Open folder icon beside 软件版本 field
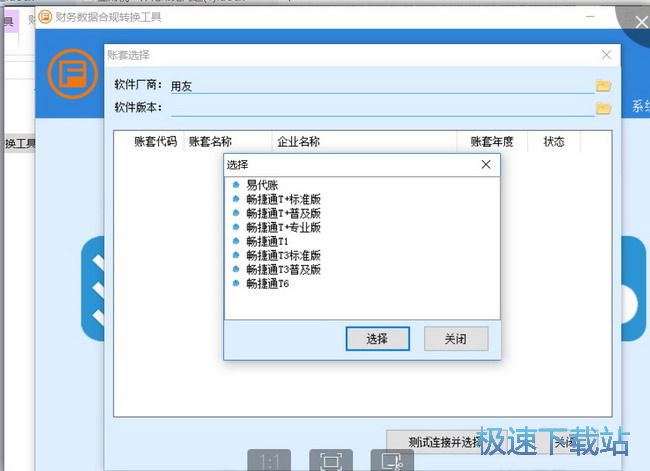The image size is (650, 471). 603,109
